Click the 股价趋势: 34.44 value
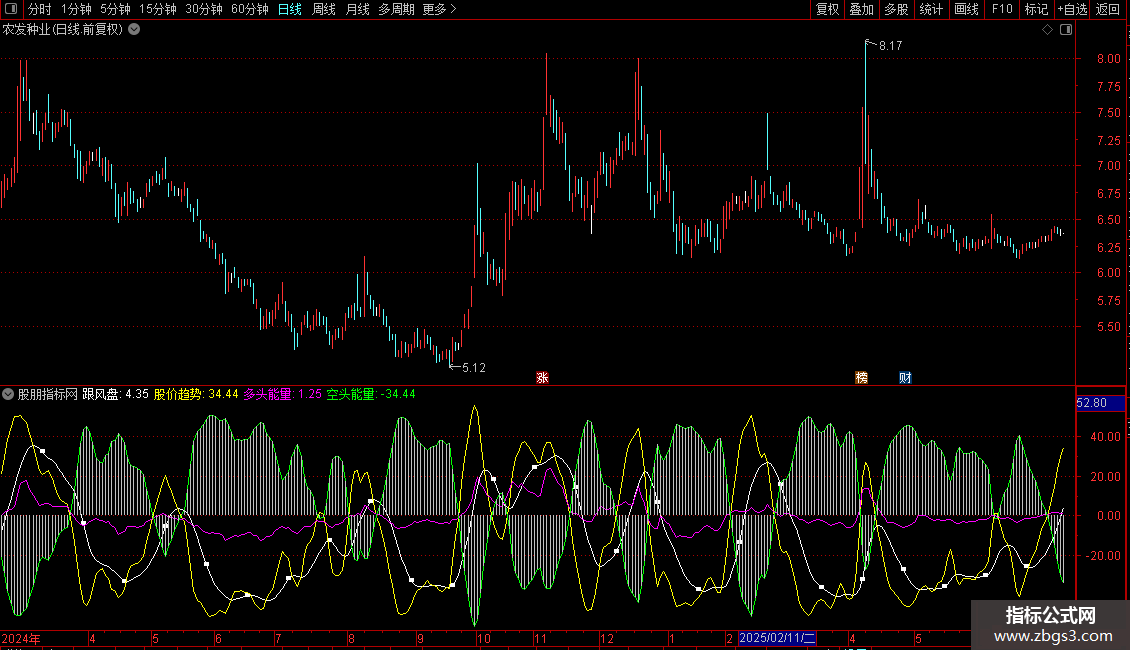 [196, 394]
